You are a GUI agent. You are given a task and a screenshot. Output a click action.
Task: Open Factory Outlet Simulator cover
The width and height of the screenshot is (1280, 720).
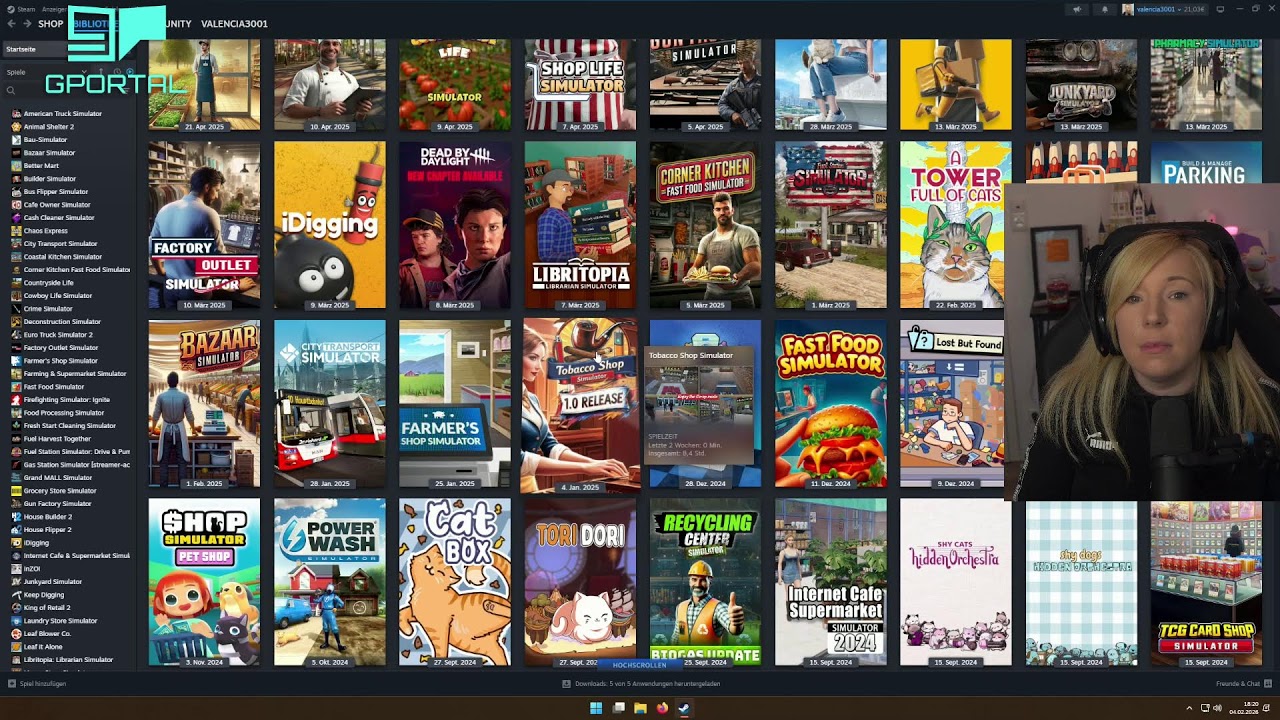pyautogui.click(x=204, y=225)
